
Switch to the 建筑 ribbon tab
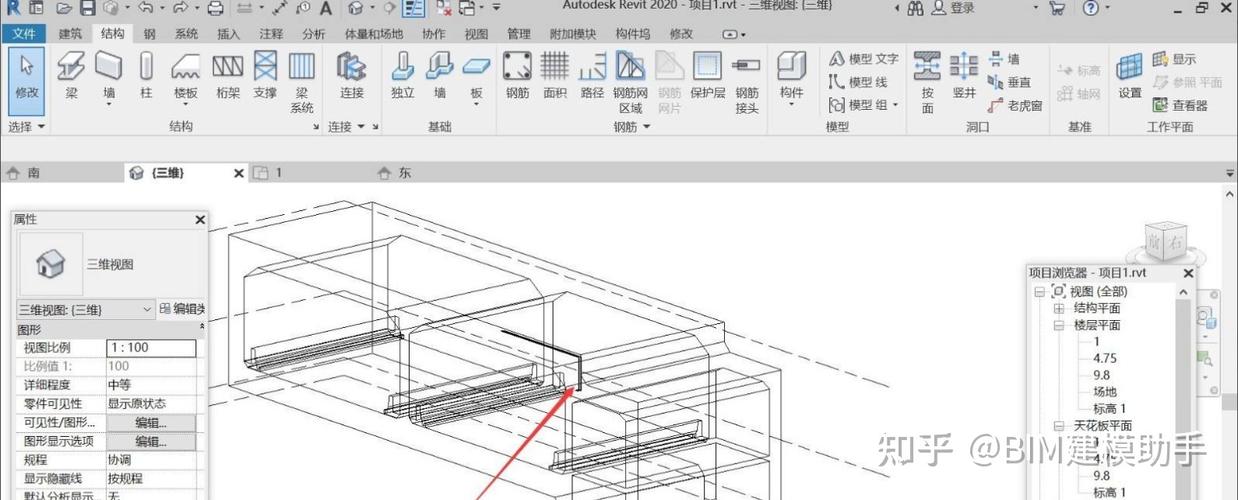[71, 34]
